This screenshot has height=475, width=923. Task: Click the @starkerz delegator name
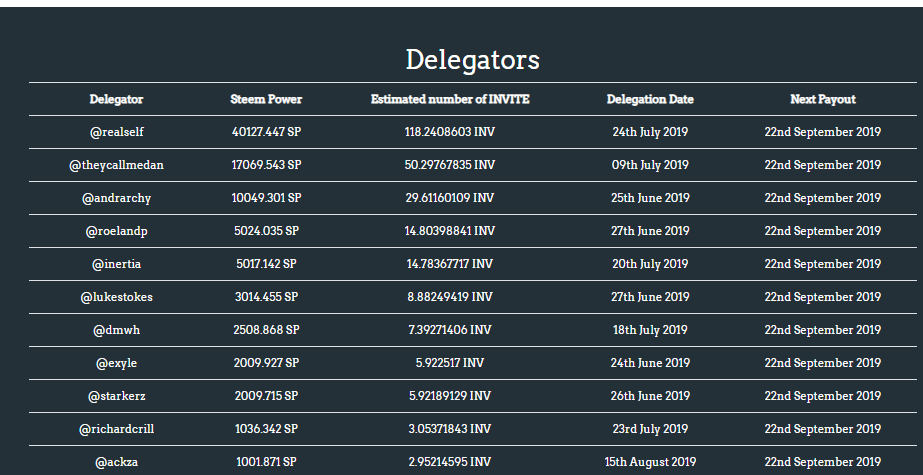pos(116,396)
